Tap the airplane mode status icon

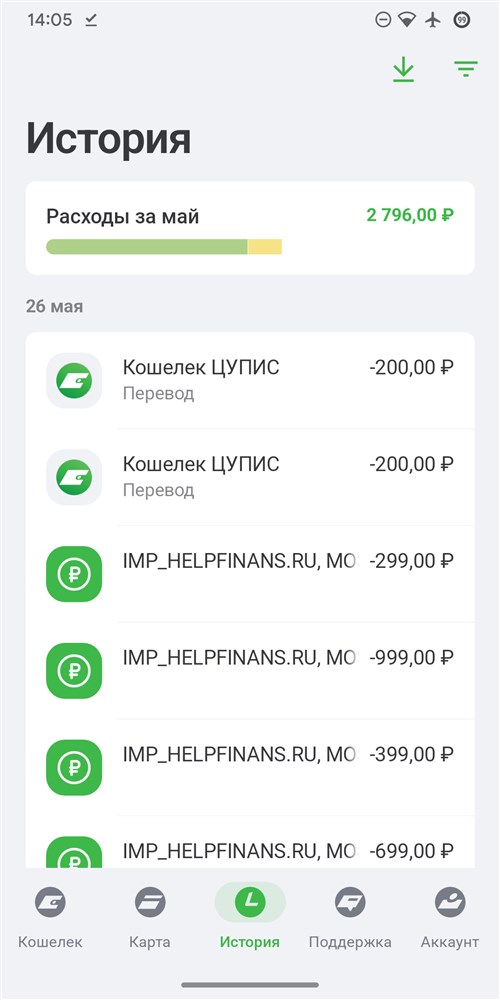point(434,20)
